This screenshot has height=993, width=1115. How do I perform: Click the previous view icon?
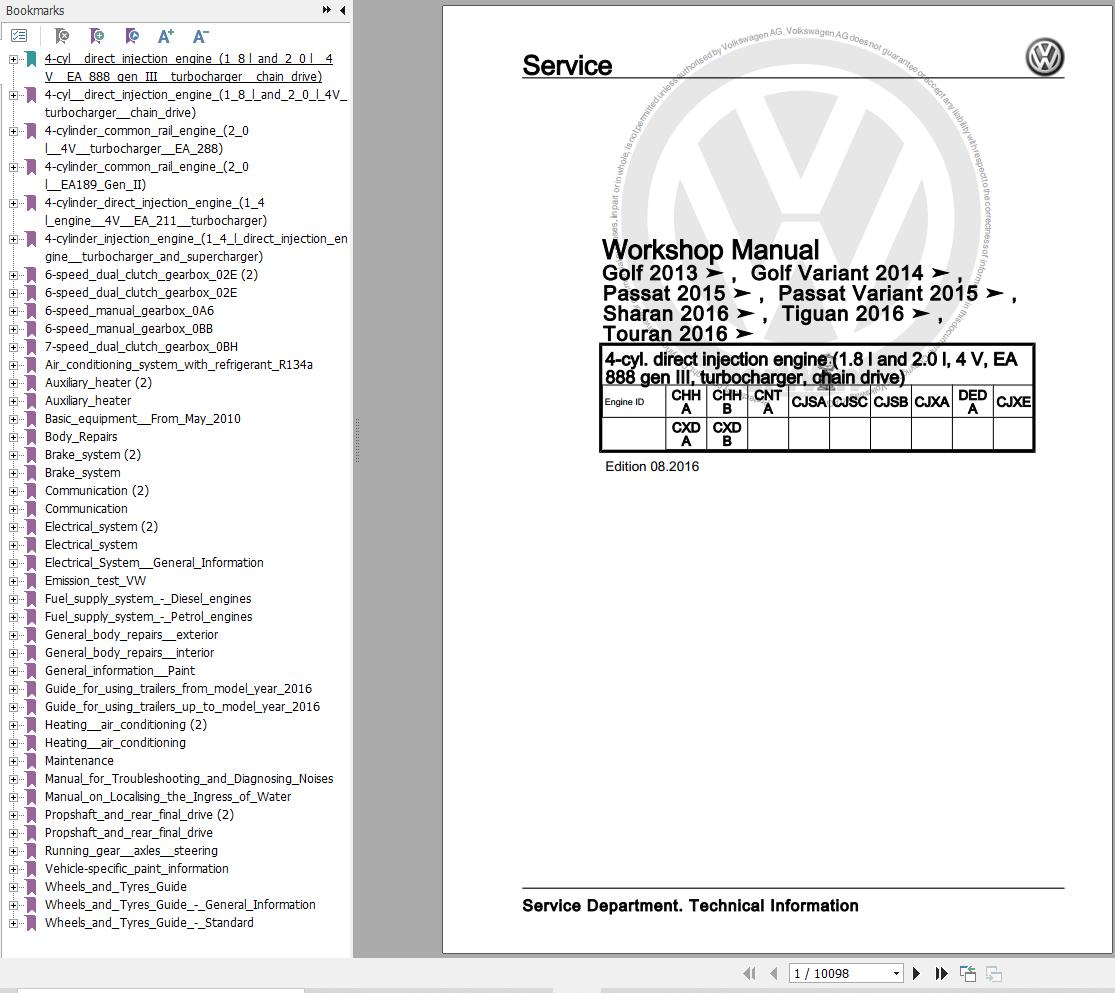coord(967,972)
